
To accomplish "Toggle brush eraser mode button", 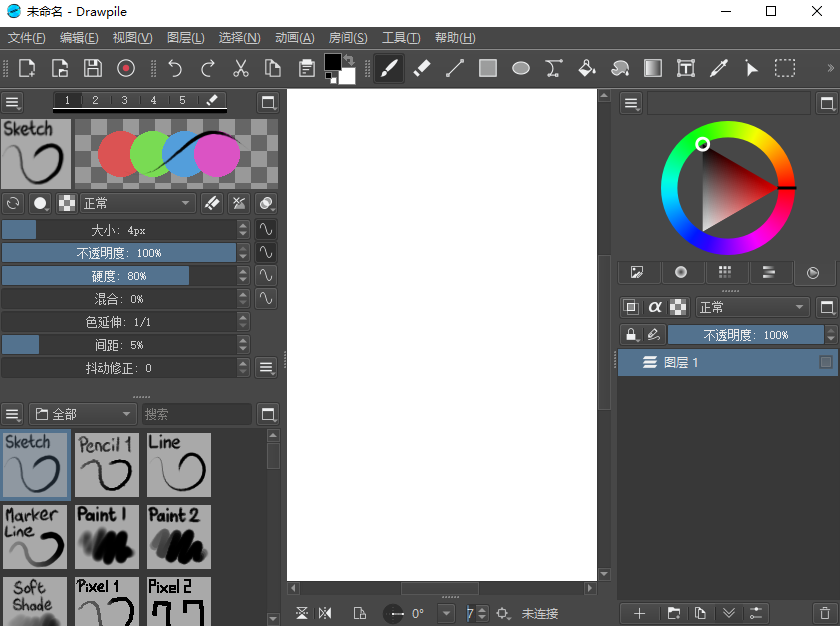I will (x=212, y=203).
